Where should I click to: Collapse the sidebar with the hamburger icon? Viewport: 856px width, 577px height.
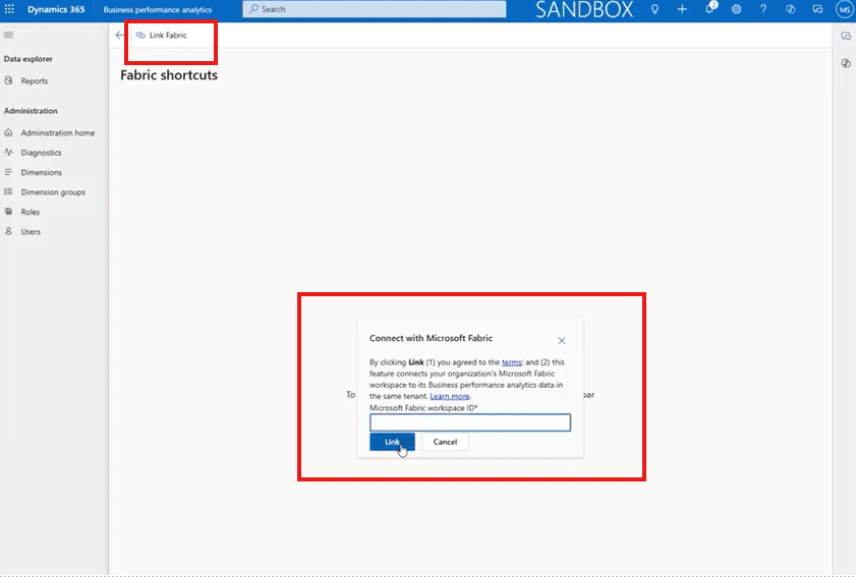9,35
